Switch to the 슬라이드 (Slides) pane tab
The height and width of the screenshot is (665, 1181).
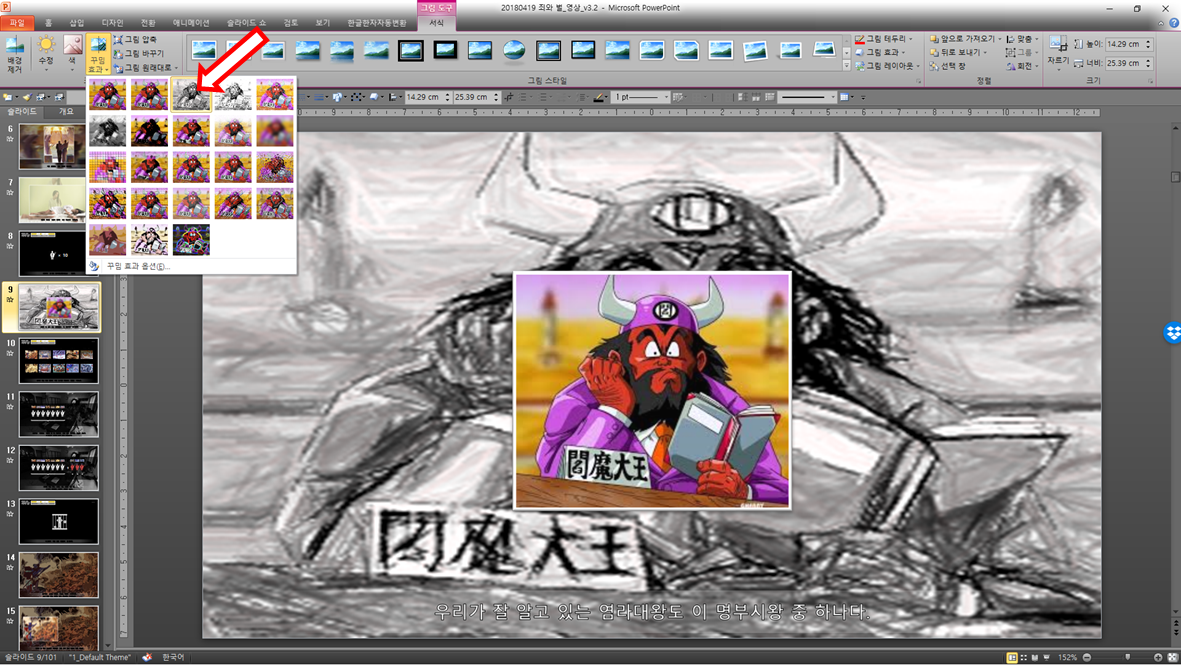coord(22,111)
